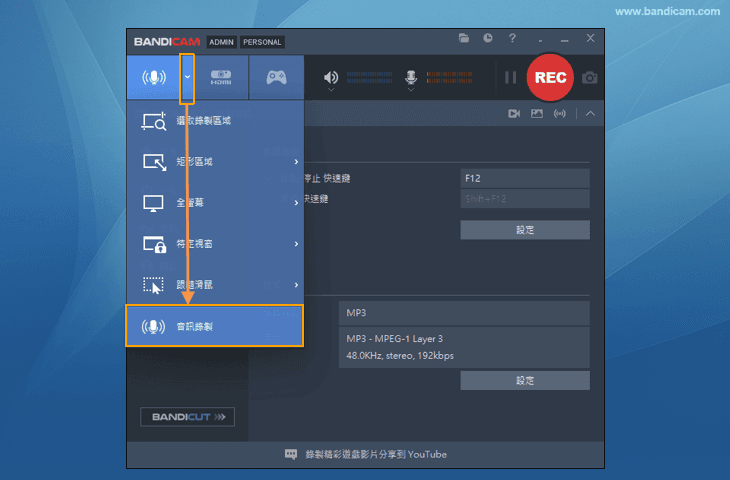Expand speaker settings arrow below speaker icon

(331, 89)
